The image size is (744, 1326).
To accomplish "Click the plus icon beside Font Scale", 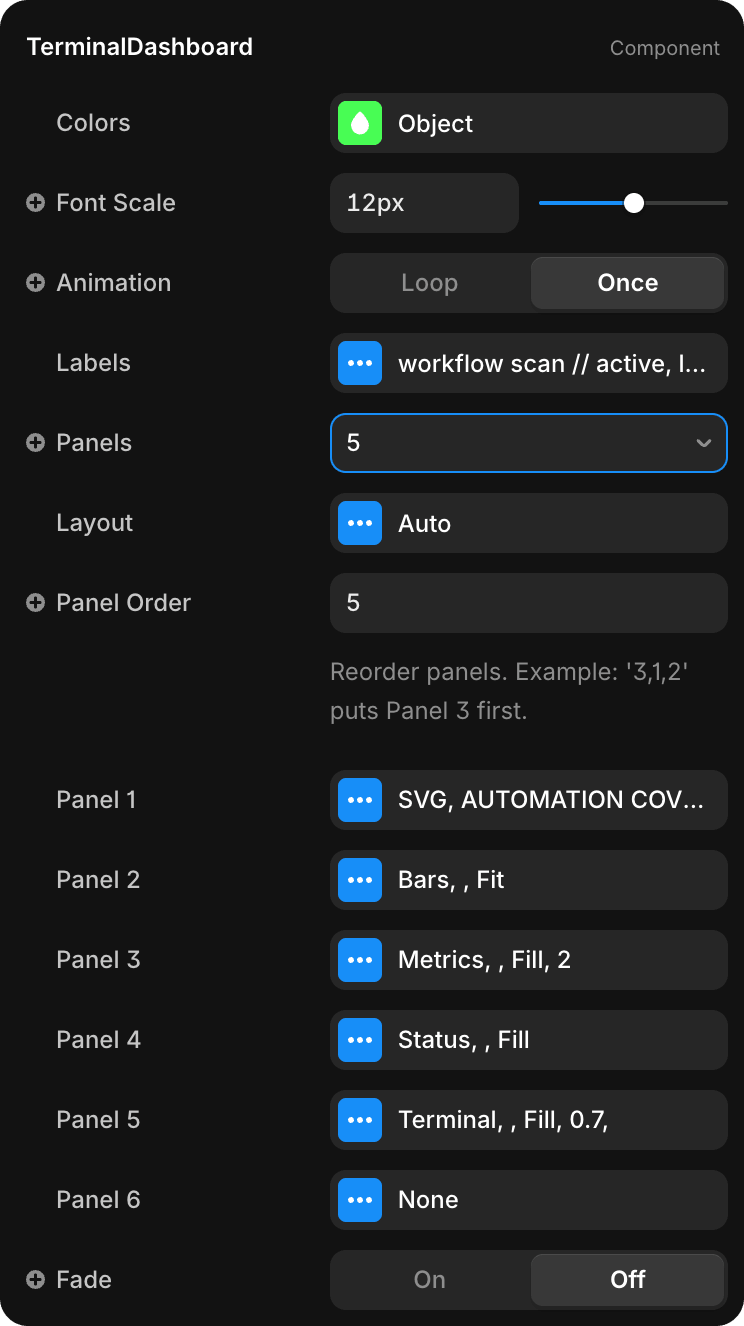I will 35,203.
